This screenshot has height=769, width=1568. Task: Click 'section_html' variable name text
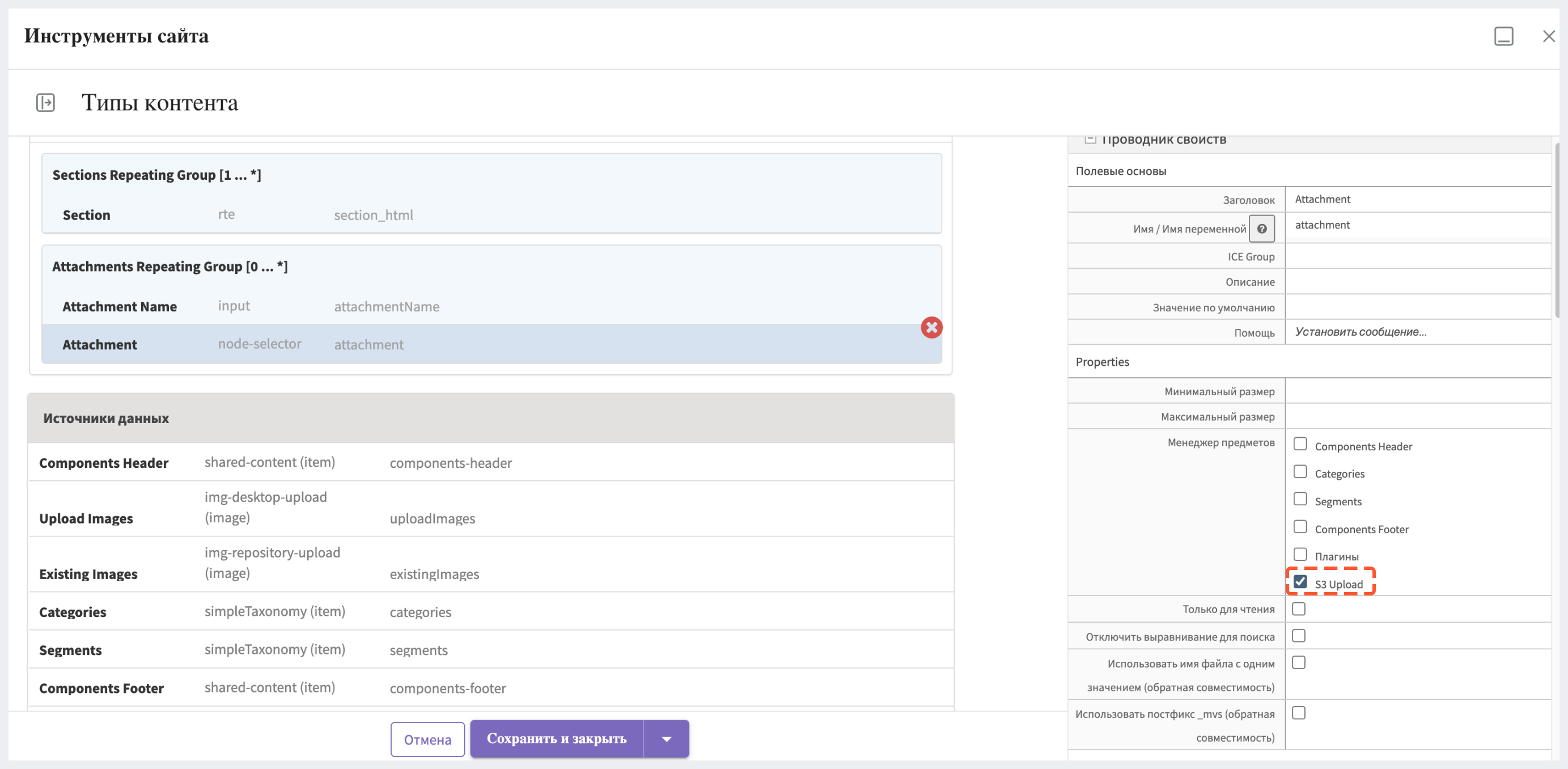tap(373, 216)
